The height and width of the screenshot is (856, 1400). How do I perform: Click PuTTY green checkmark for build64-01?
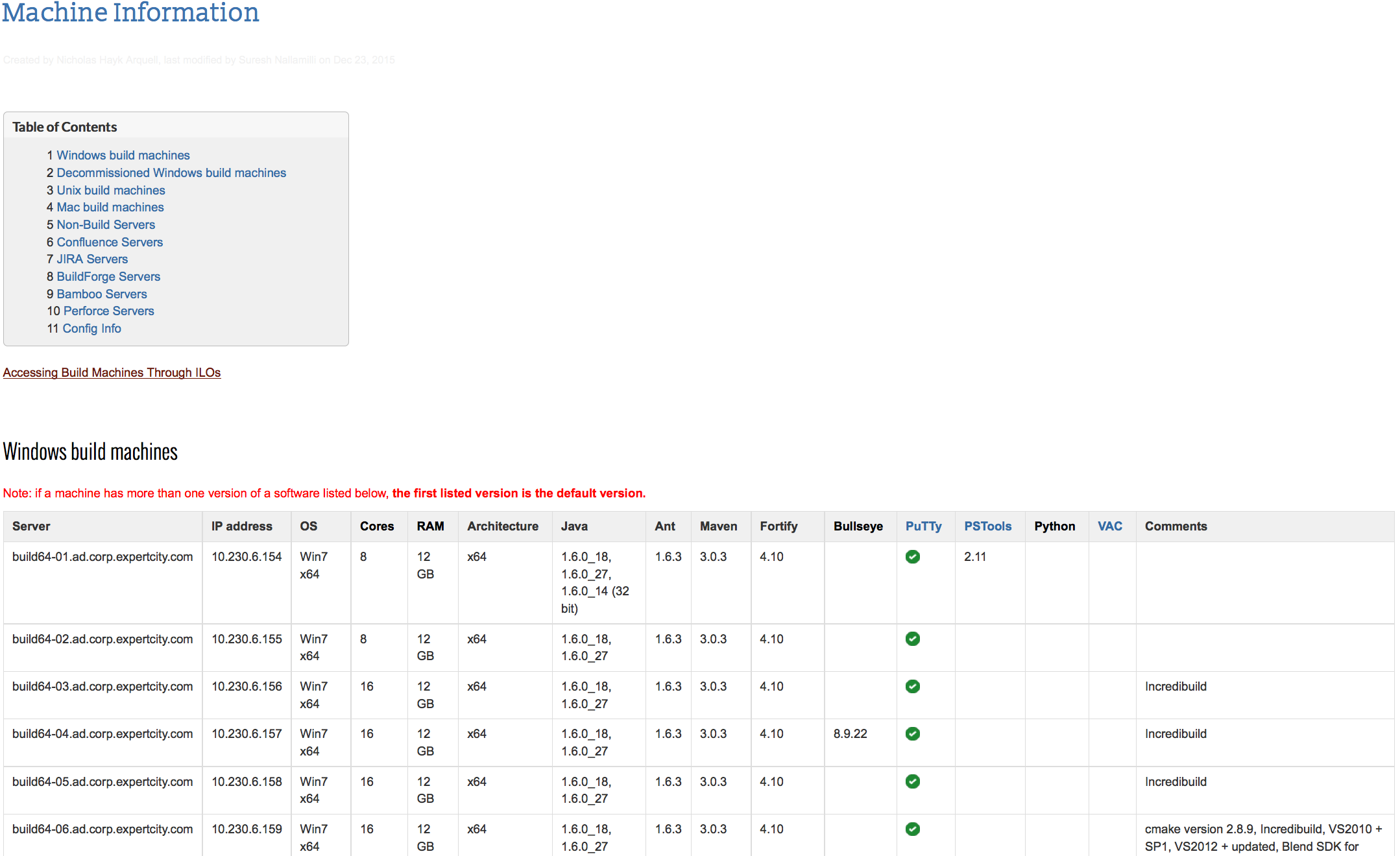[x=912, y=556]
